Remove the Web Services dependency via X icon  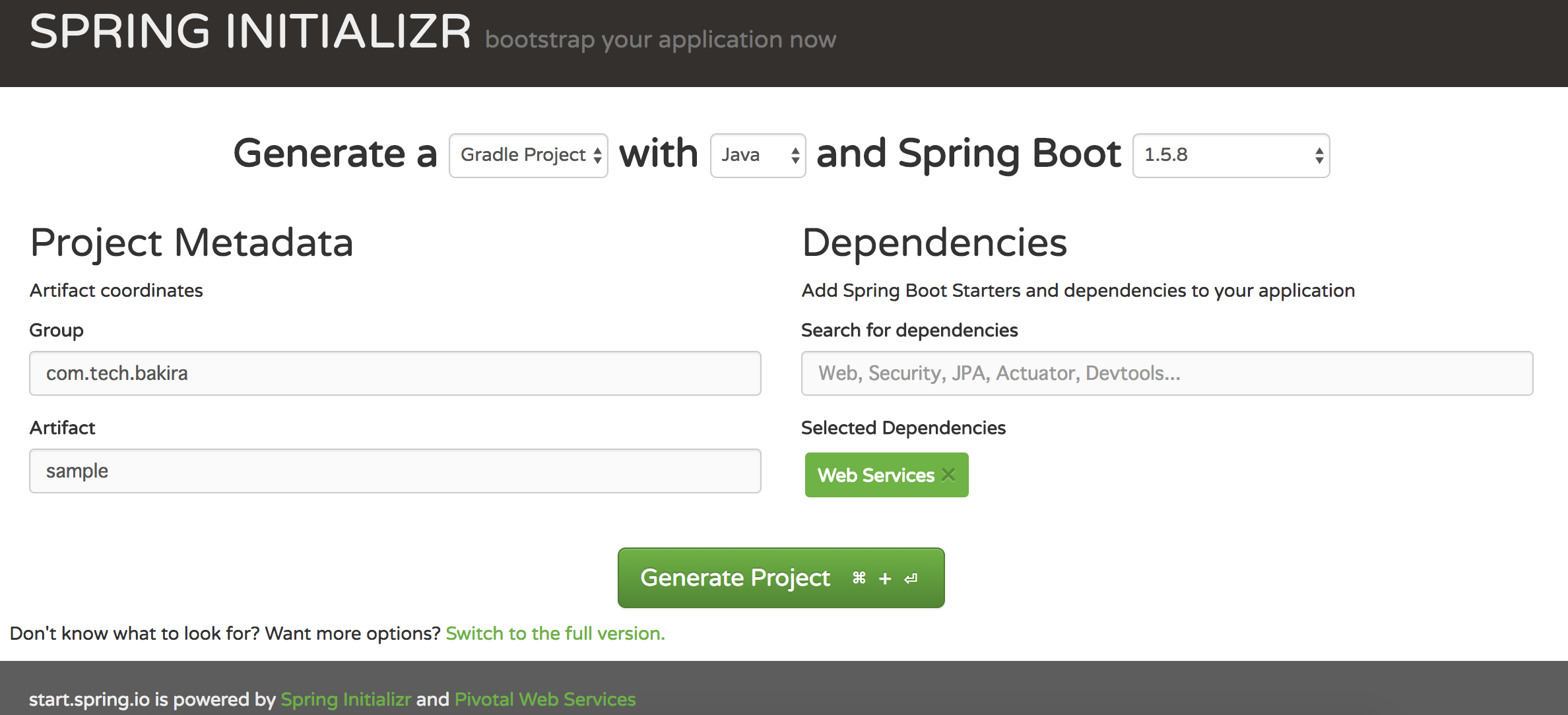point(948,475)
